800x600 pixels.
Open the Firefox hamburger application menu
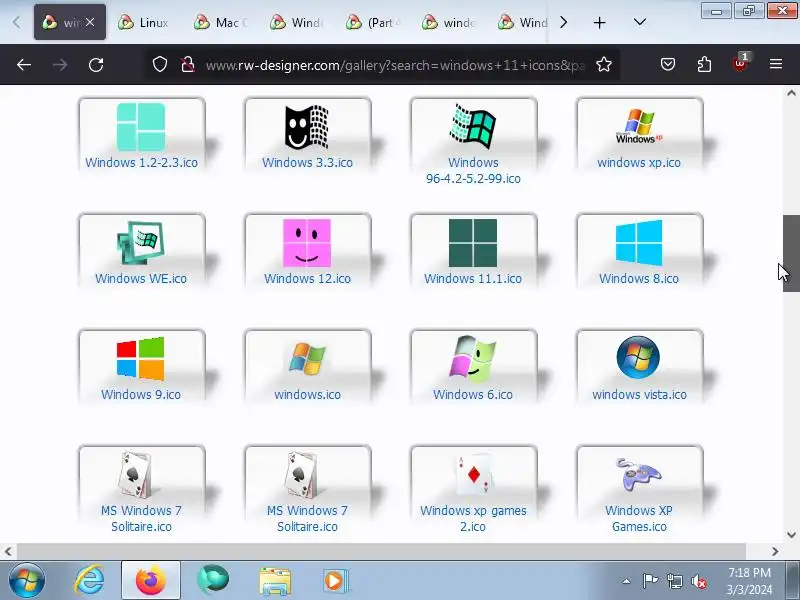click(x=776, y=64)
